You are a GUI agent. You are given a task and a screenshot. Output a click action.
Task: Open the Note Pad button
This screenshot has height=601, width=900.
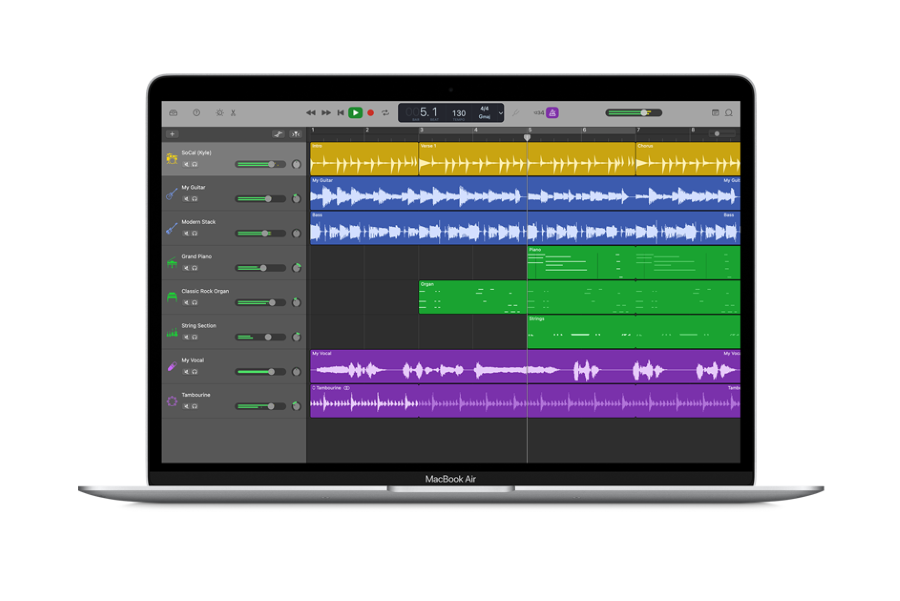[x=715, y=113]
